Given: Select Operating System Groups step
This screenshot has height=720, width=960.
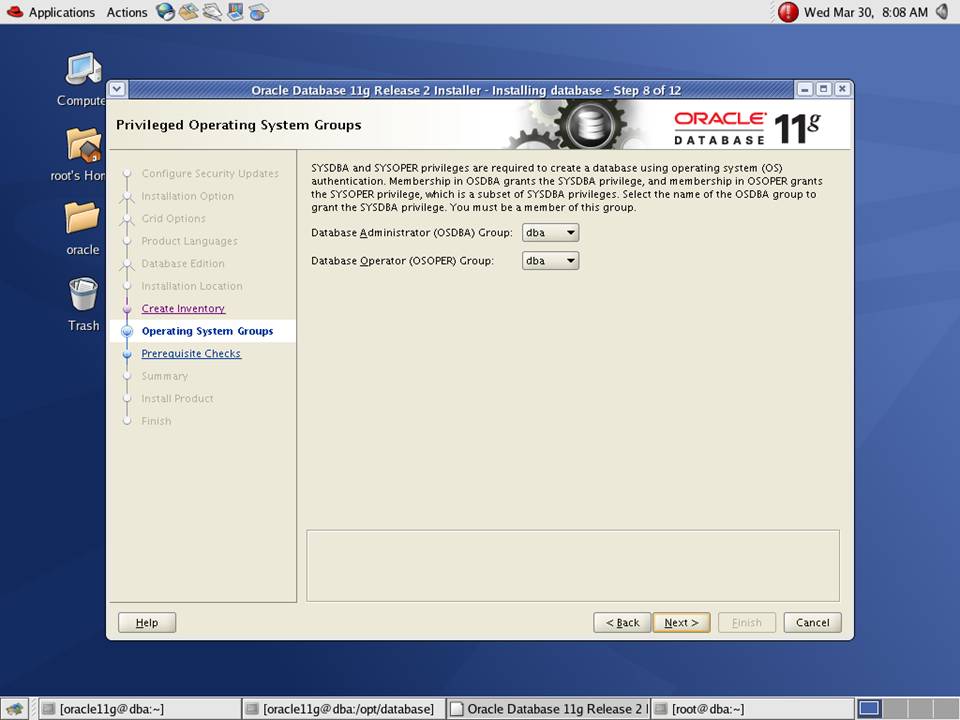Looking at the screenshot, I should (x=207, y=331).
